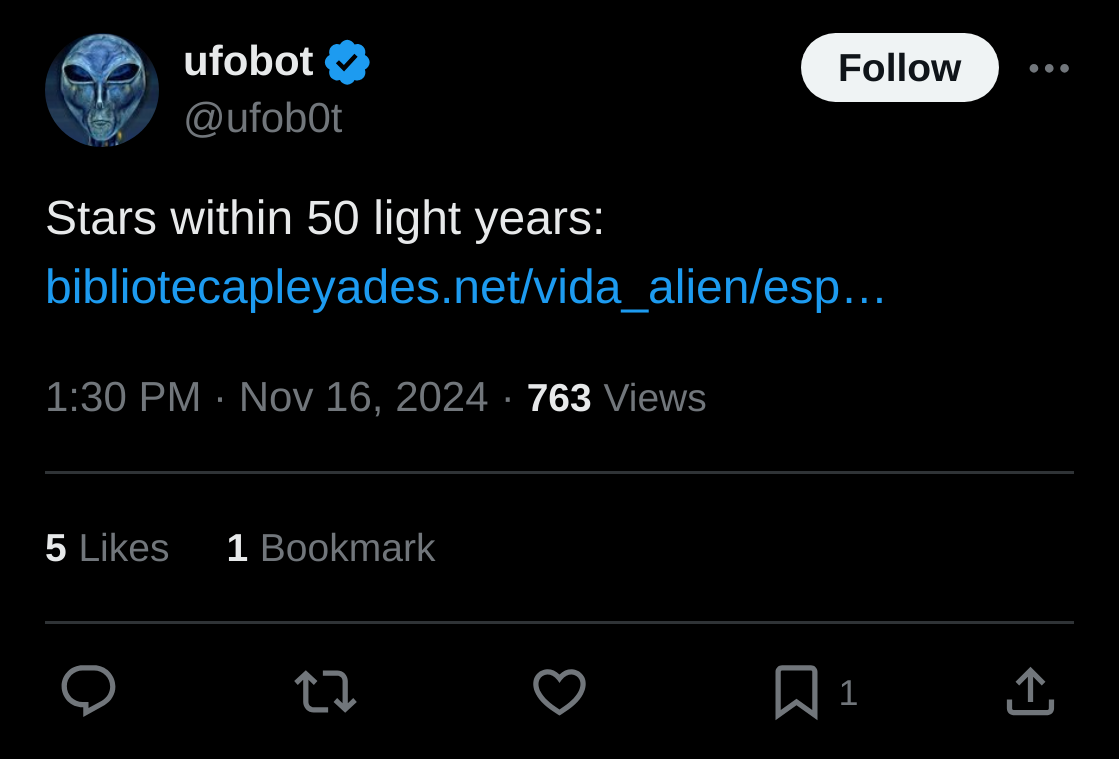Like the tweet using the heart icon

(x=560, y=691)
